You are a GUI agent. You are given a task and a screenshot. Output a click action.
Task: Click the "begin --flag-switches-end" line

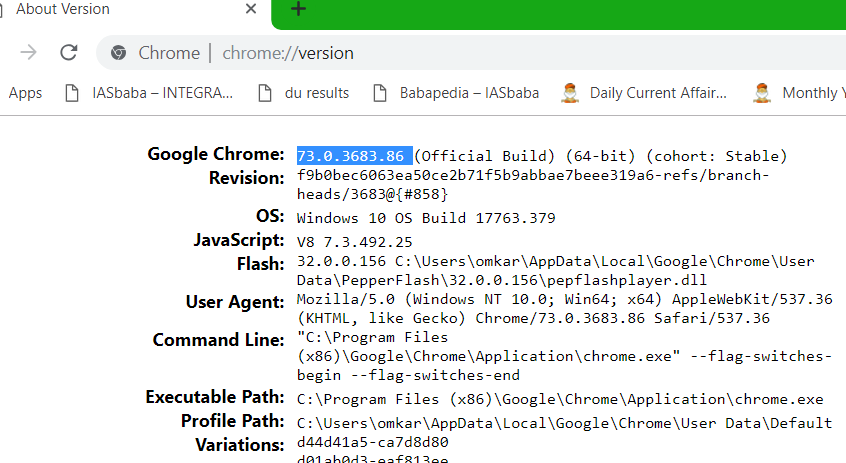pos(408,375)
